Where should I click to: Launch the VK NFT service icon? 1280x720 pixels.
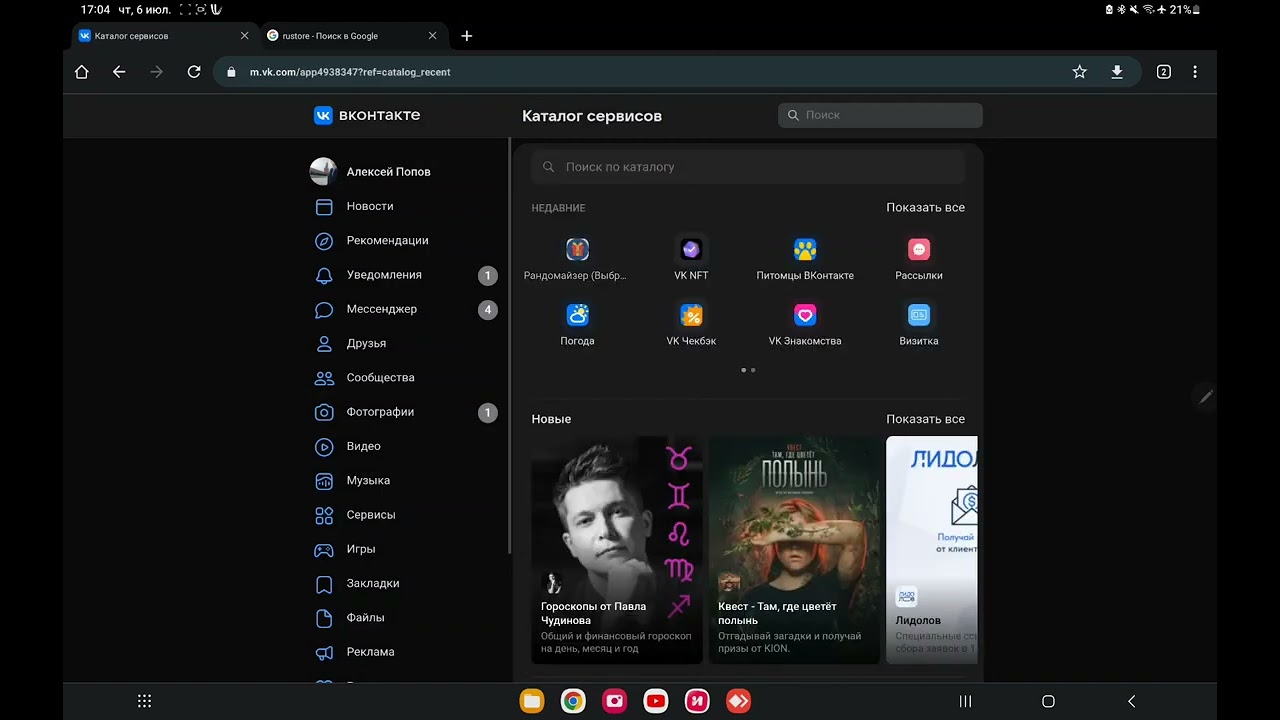[x=691, y=250]
